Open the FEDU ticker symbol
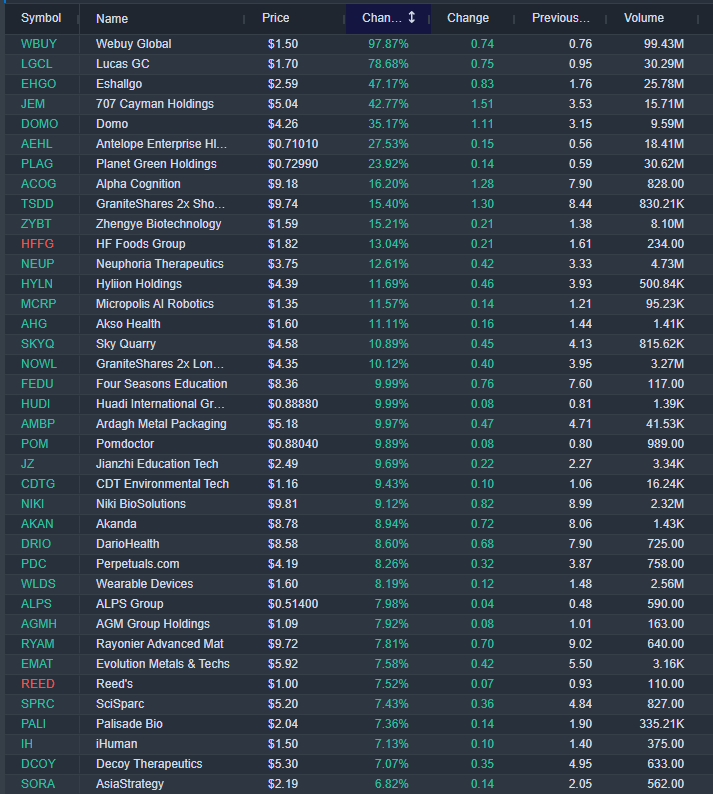This screenshot has width=713, height=794. coord(37,384)
